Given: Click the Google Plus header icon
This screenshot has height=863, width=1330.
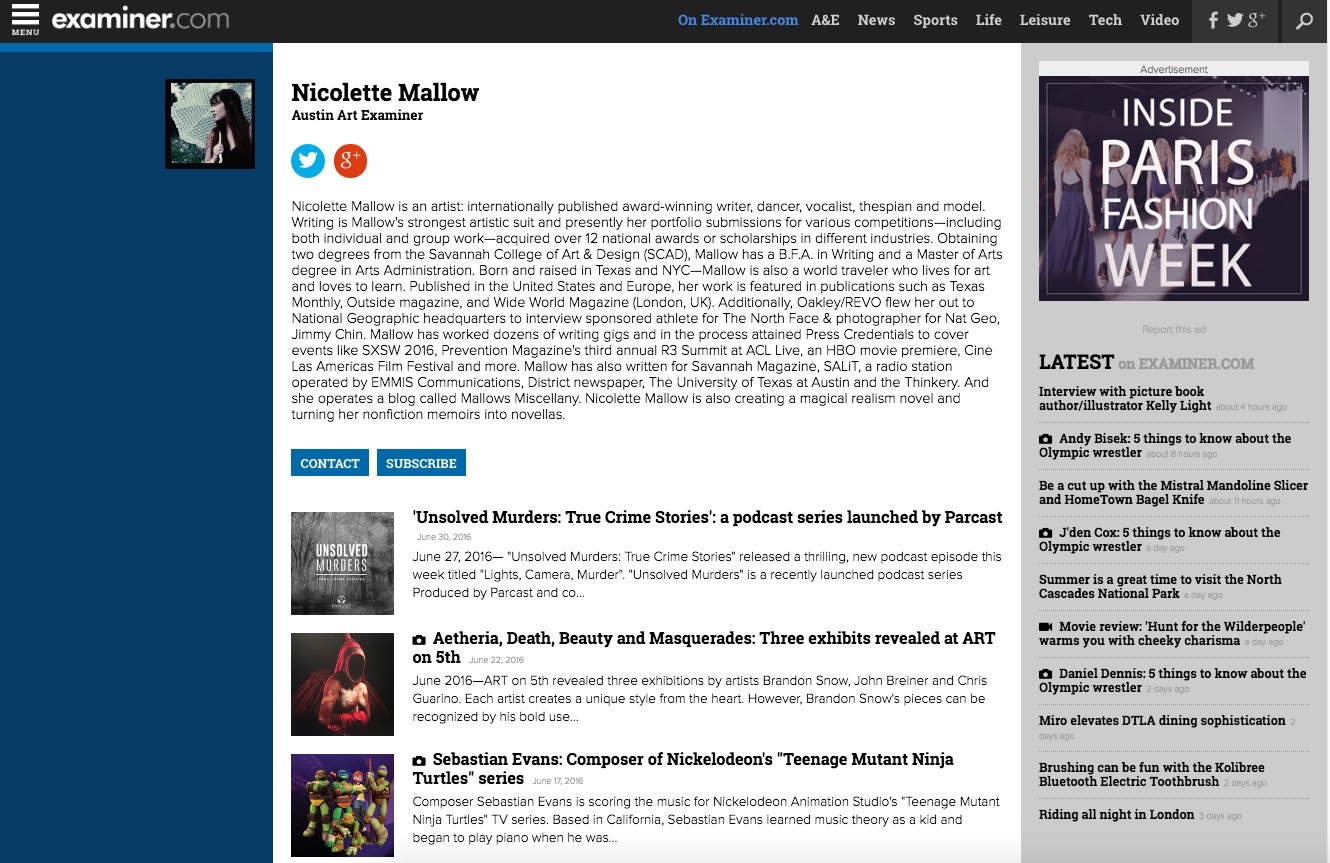Looking at the screenshot, I should click(x=1257, y=20).
